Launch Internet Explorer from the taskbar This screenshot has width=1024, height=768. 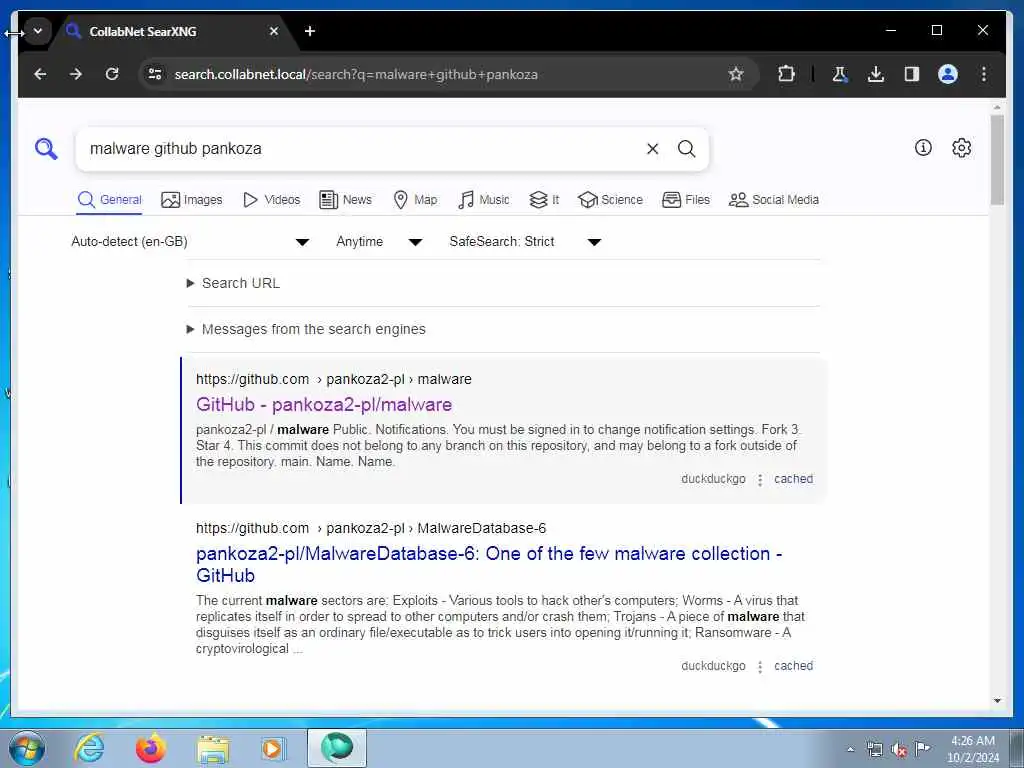click(89, 748)
